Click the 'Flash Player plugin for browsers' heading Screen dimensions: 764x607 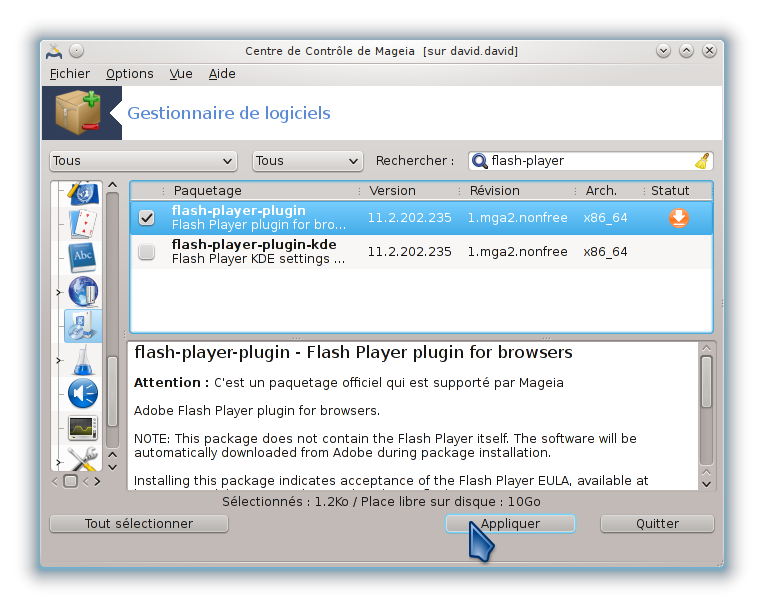(x=439, y=352)
